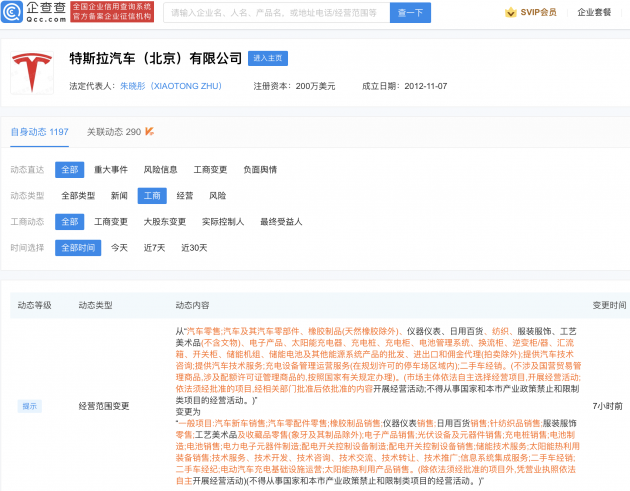Select the 近30天 time filter

click(x=194, y=248)
